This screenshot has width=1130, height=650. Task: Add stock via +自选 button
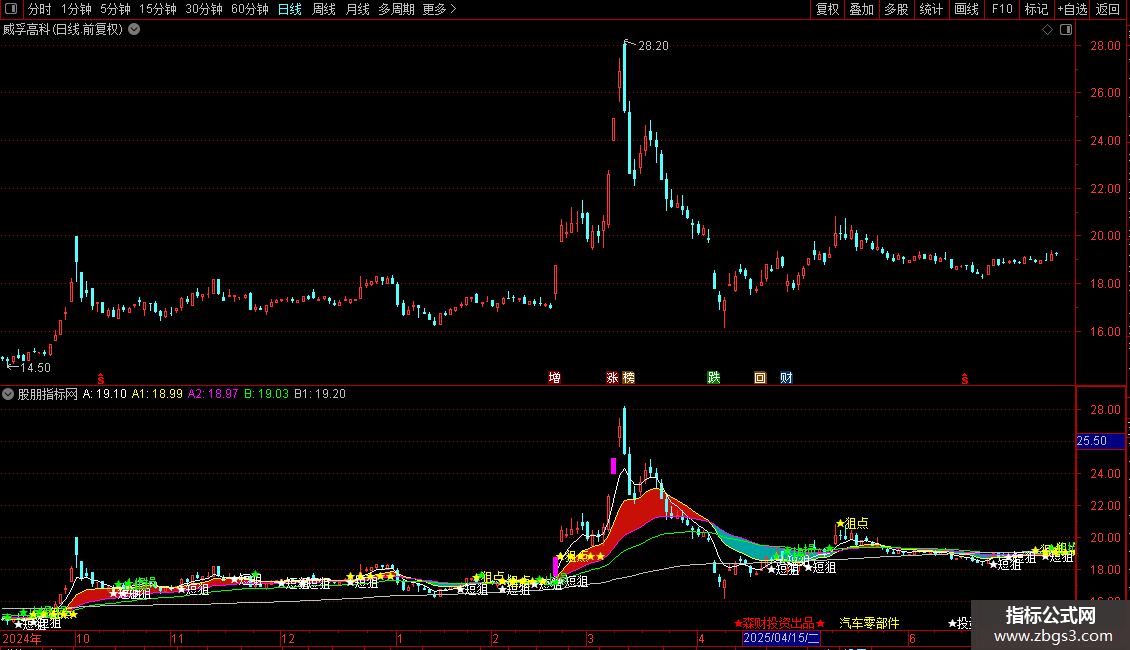click(1072, 9)
